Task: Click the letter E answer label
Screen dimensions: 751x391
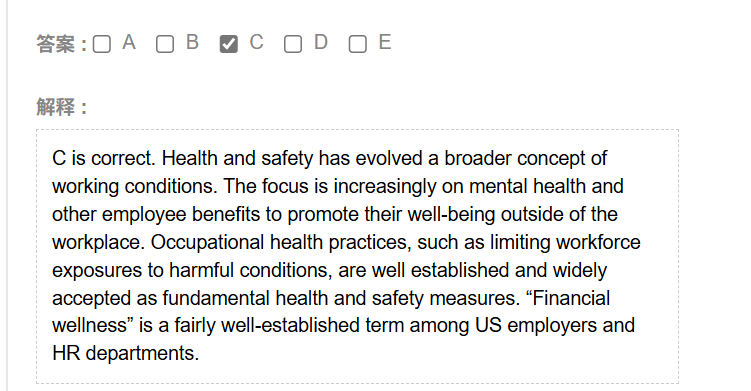Action: pyautogui.click(x=385, y=42)
